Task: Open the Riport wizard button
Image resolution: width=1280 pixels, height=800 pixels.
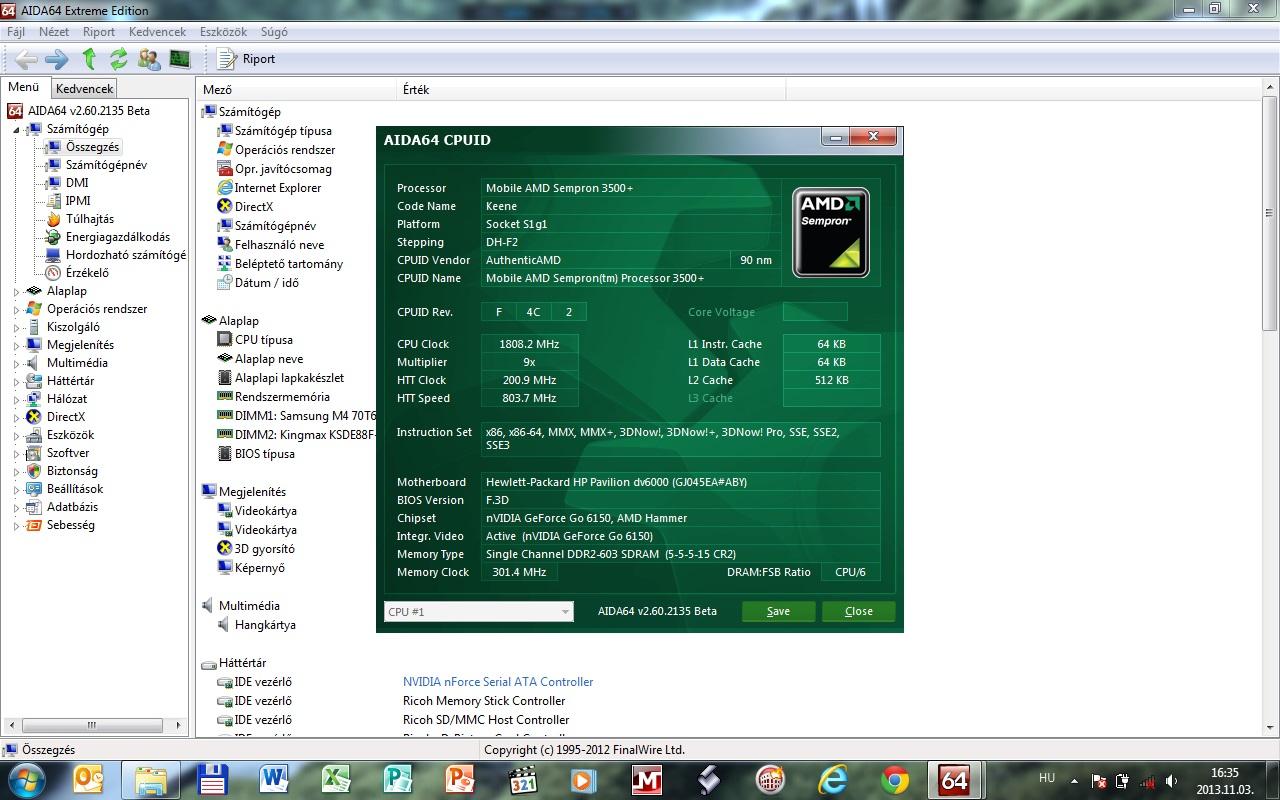Action: pyautogui.click(x=247, y=59)
